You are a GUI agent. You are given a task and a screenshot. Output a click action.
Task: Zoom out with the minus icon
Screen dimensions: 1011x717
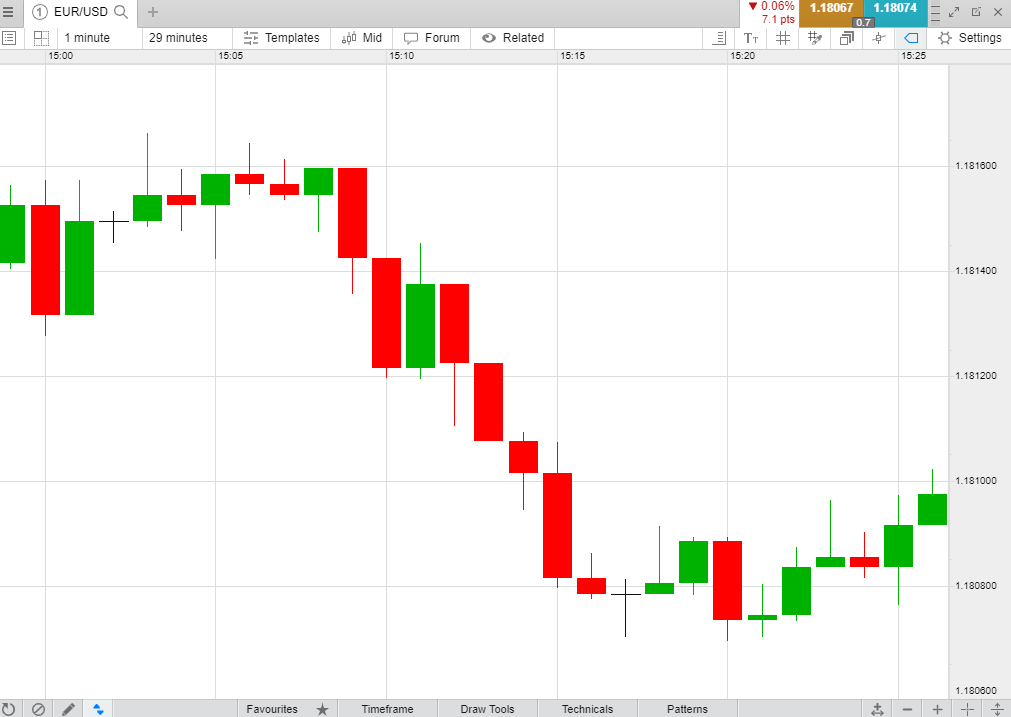pyautogui.click(x=907, y=709)
